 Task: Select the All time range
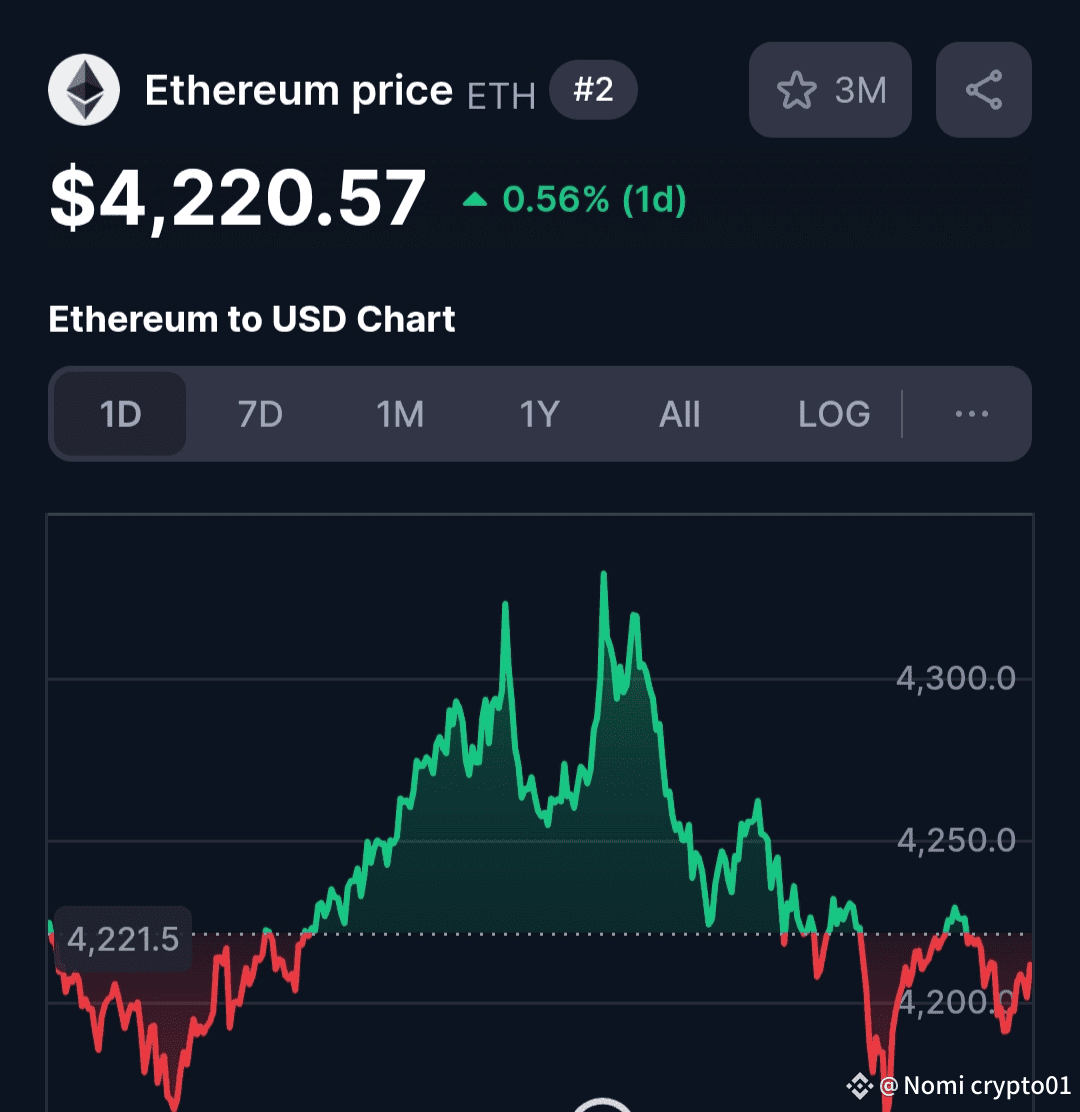680,414
